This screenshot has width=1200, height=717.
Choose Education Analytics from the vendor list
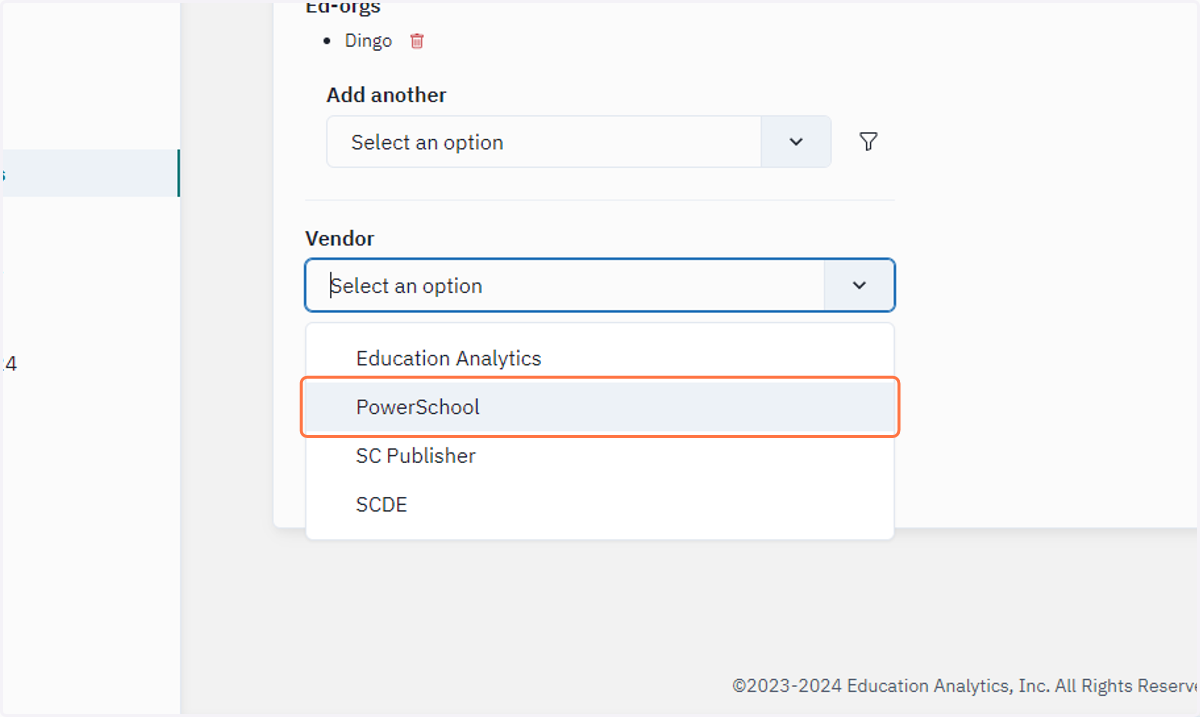(x=600, y=358)
